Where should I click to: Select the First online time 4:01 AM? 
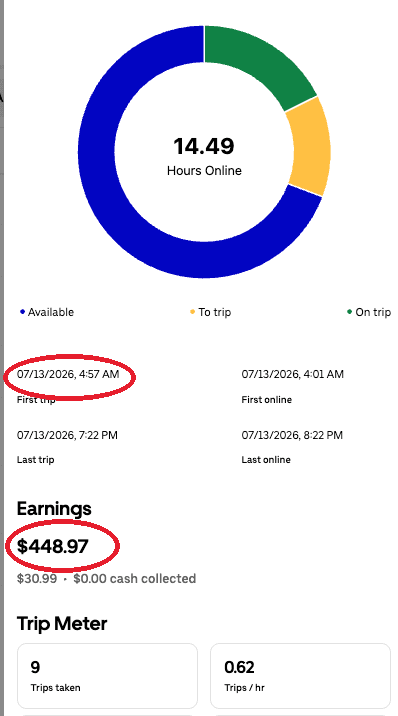coord(293,374)
